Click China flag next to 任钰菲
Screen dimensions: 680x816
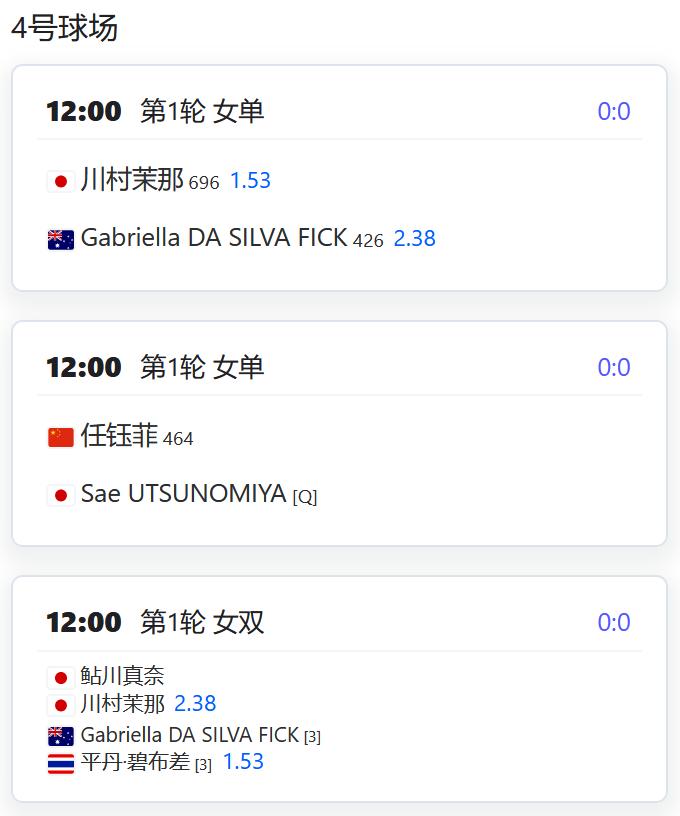click(x=60, y=437)
